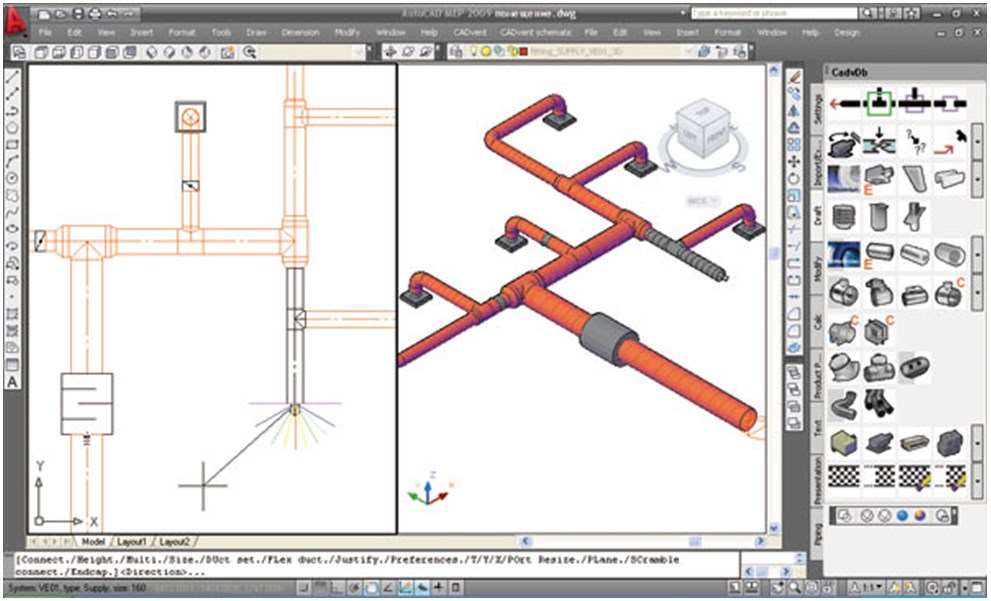Select the Move tool in Modify toolbar
991x601 pixels.
click(794, 161)
